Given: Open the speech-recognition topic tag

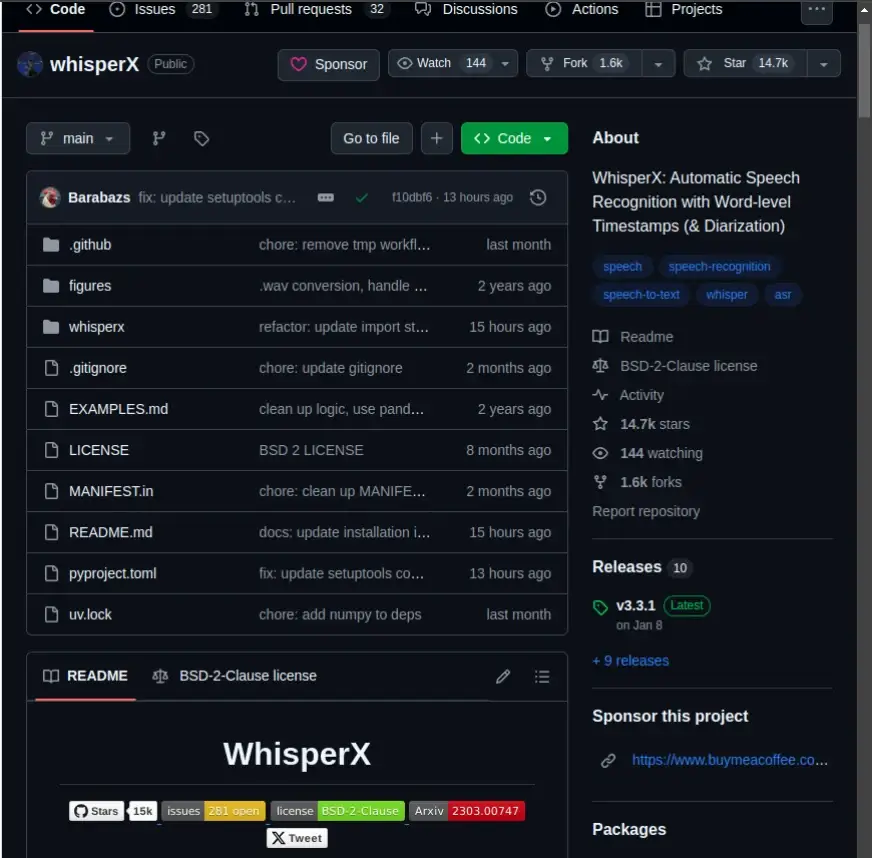Looking at the screenshot, I should coord(719,266).
